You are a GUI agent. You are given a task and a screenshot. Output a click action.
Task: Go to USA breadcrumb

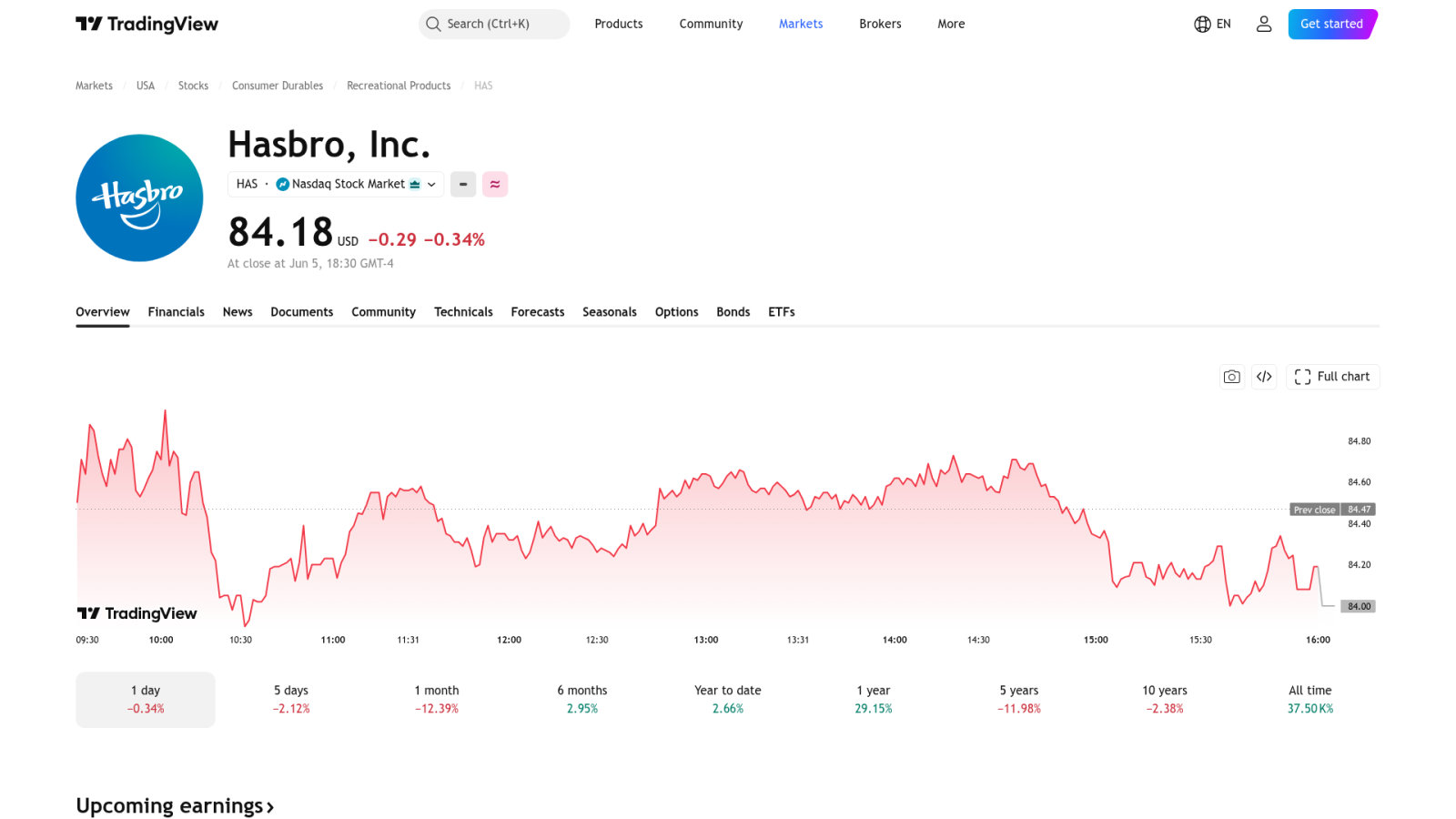pyautogui.click(x=146, y=86)
